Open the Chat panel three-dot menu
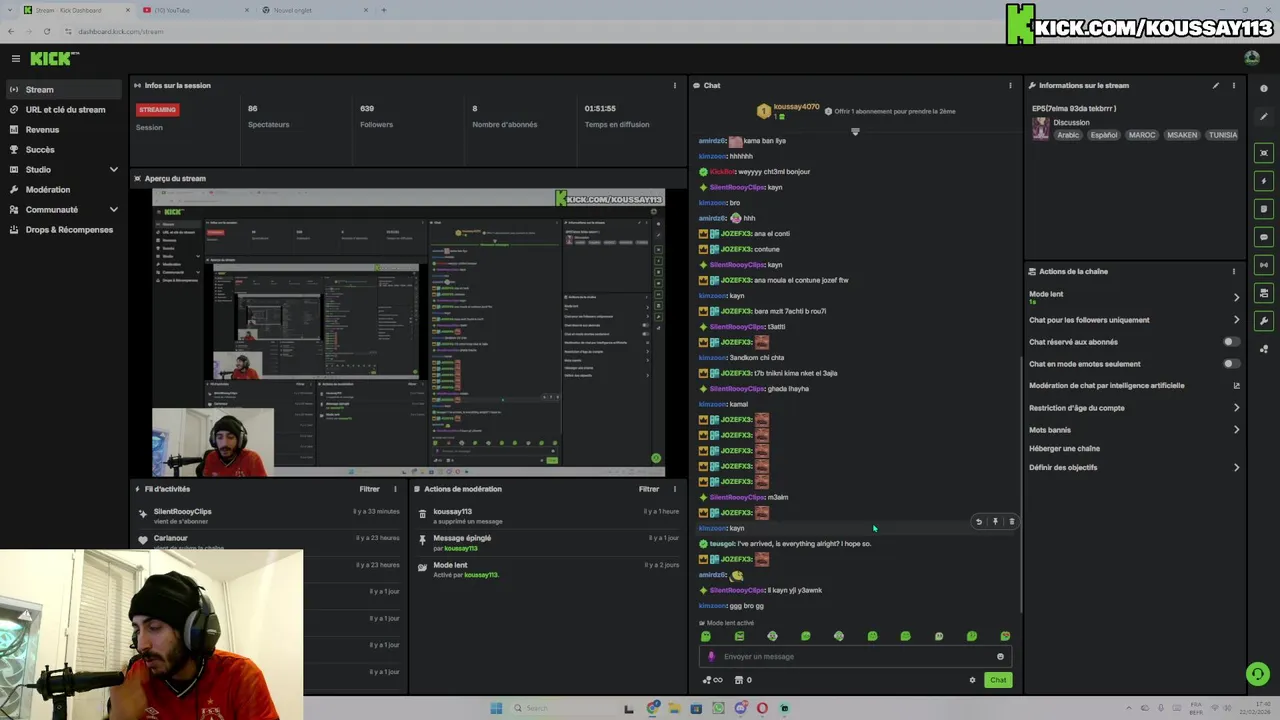The height and width of the screenshot is (720, 1280). click(1010, 86)
